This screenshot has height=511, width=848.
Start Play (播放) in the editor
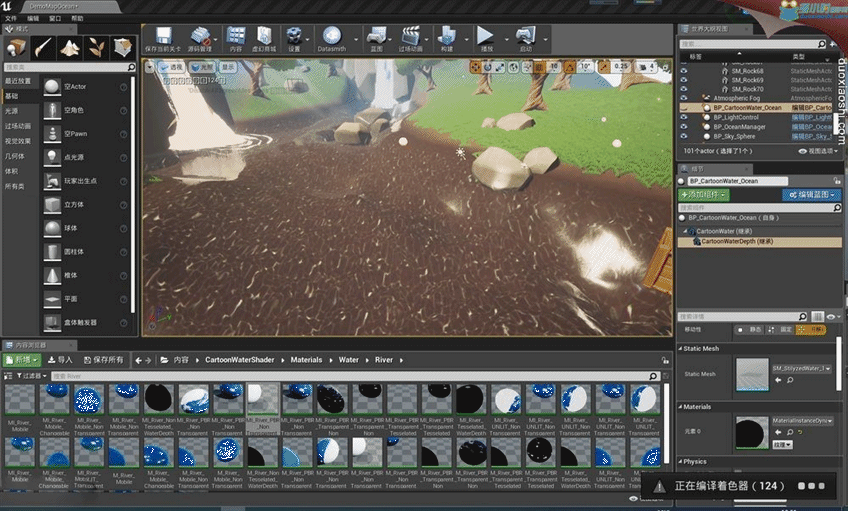pyautogui.click(x=486, y=39)
